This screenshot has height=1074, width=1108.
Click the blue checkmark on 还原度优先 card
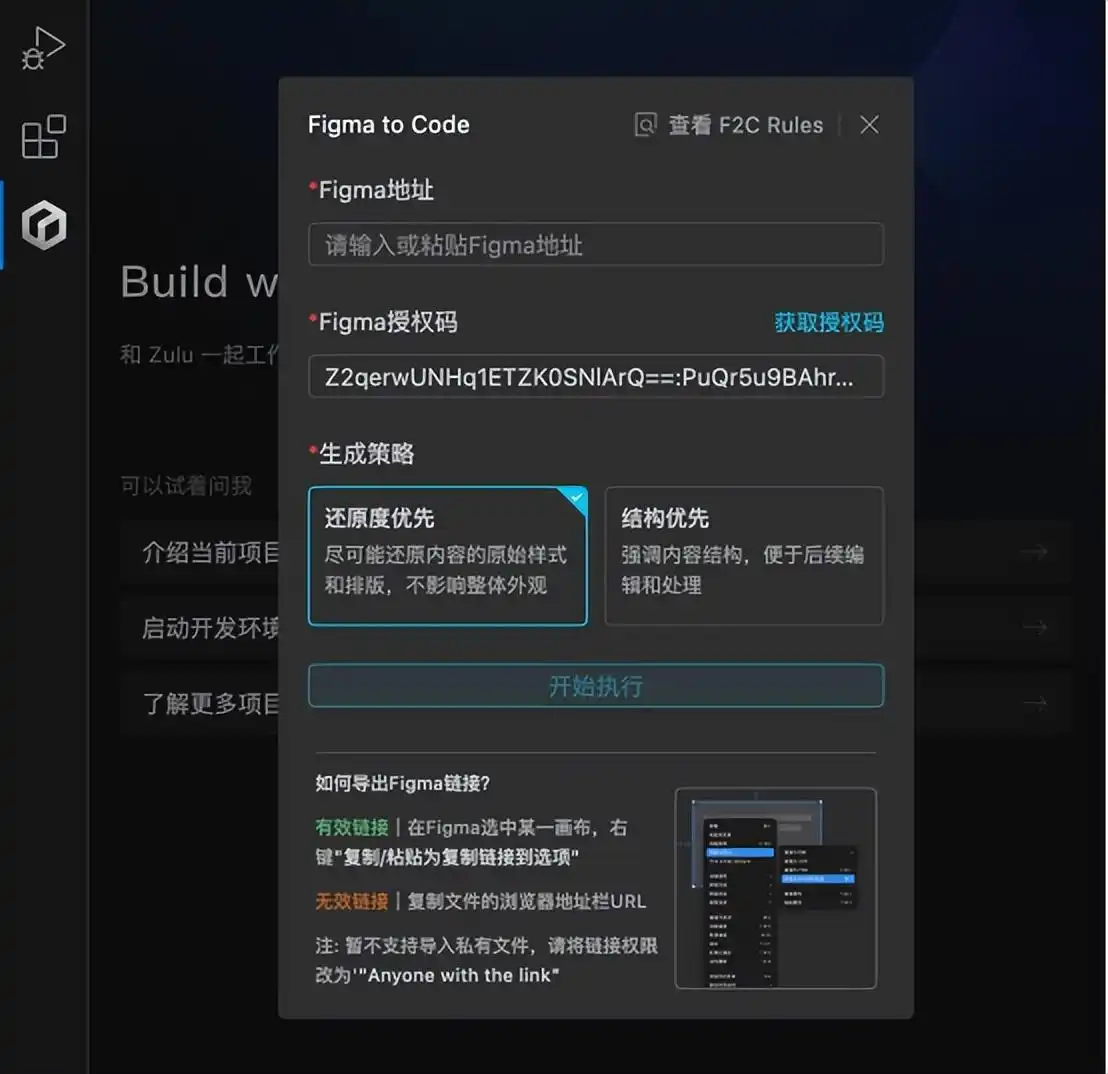click(577, 495)
